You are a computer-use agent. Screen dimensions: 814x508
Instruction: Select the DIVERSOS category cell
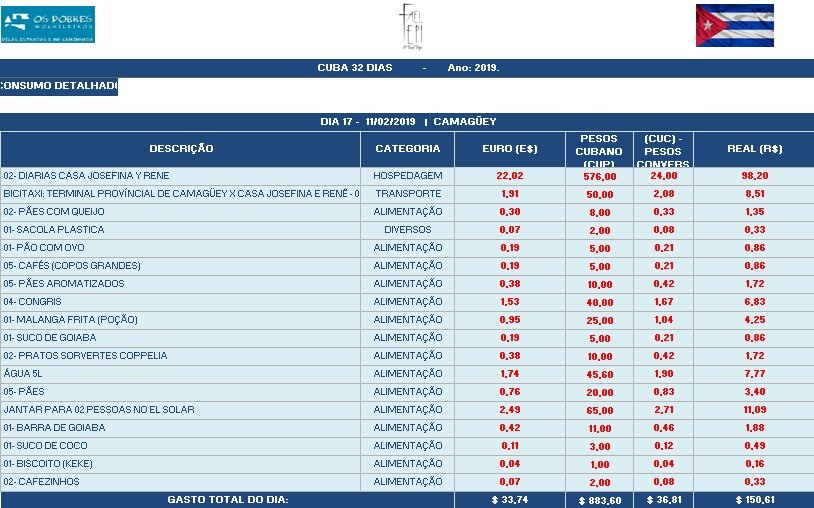[x=407, y=230]
